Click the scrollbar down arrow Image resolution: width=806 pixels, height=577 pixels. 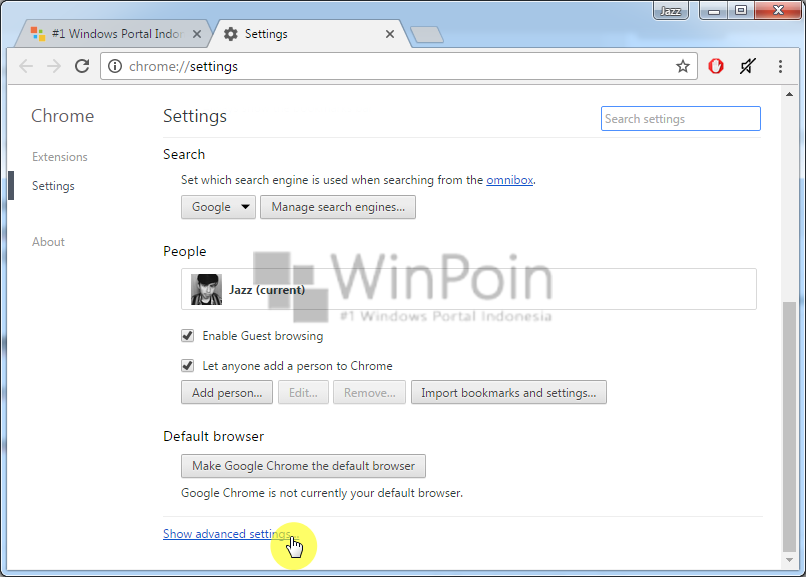tap(790, 560)
